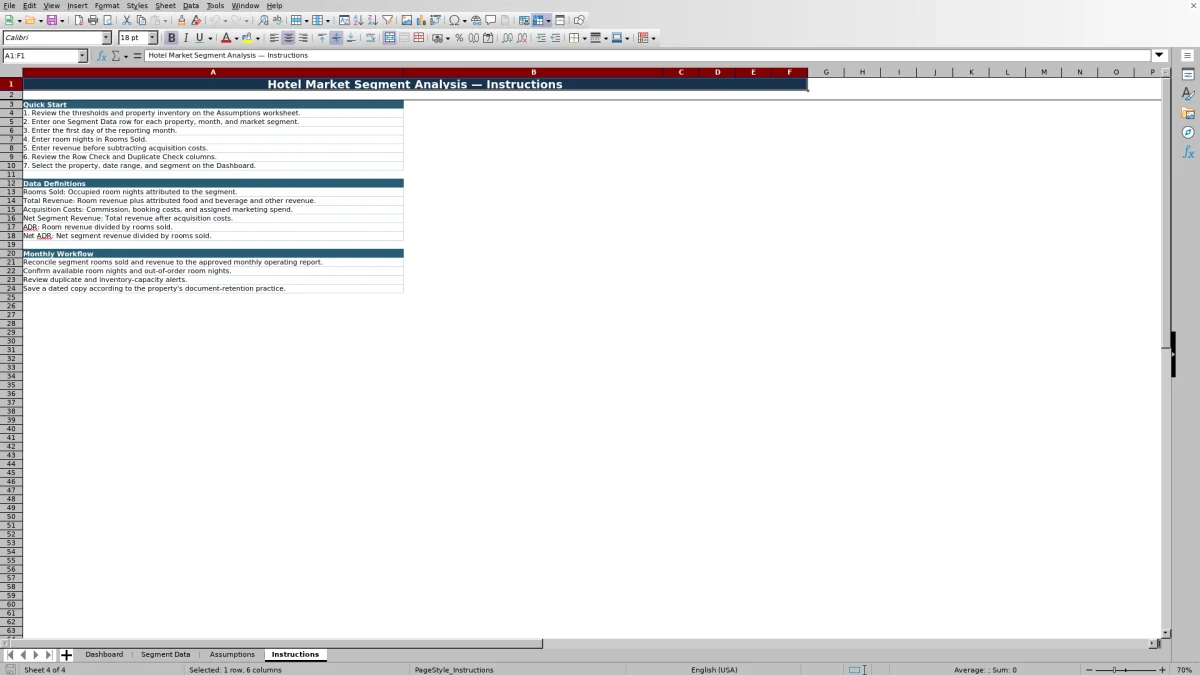
Task: Click the Spelling check icon
Action: pyautogui.click(x=277, y=20)
